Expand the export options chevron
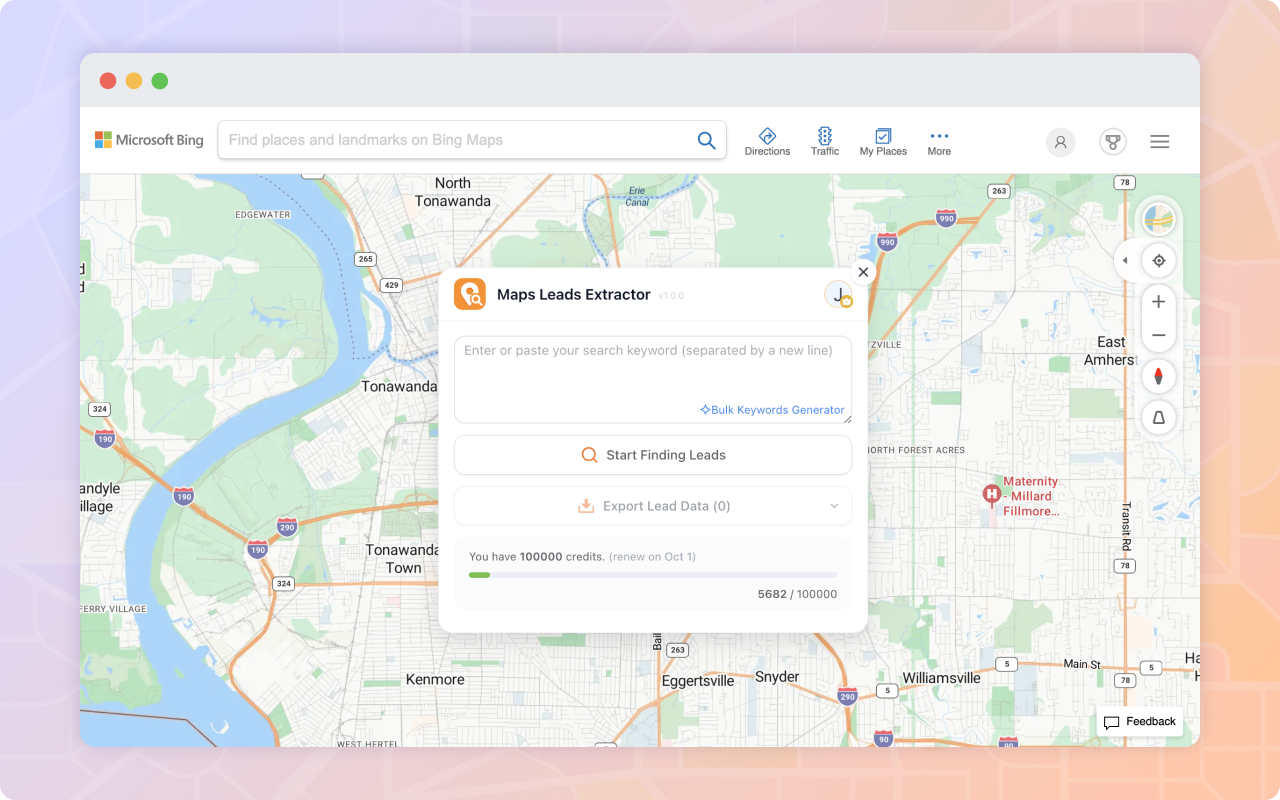1280x800 pixels. [834, 506]
